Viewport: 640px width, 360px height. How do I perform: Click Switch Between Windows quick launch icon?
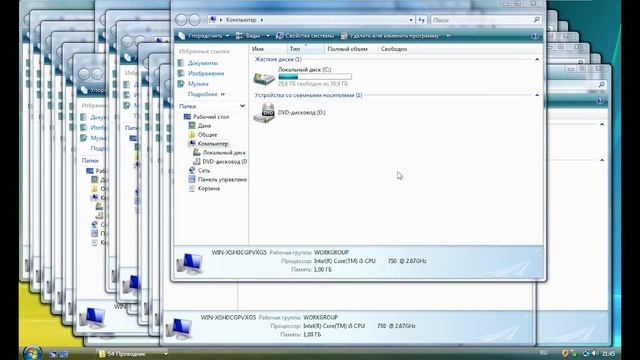64,354
